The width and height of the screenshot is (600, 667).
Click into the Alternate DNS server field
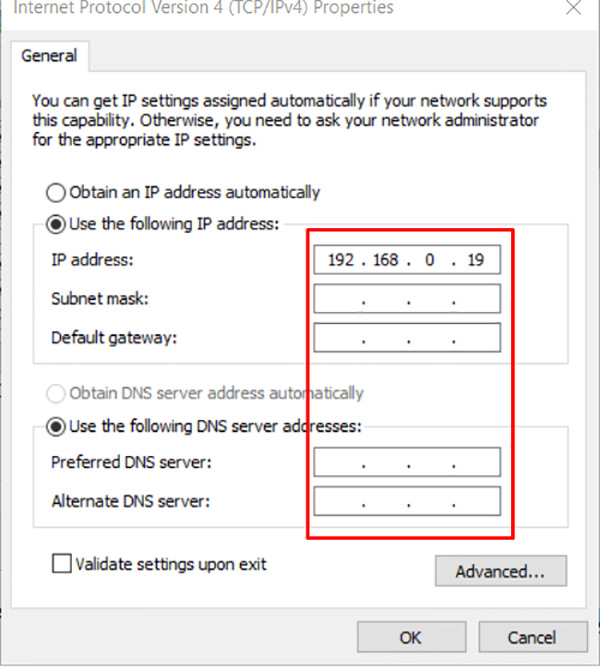(406, 501)
